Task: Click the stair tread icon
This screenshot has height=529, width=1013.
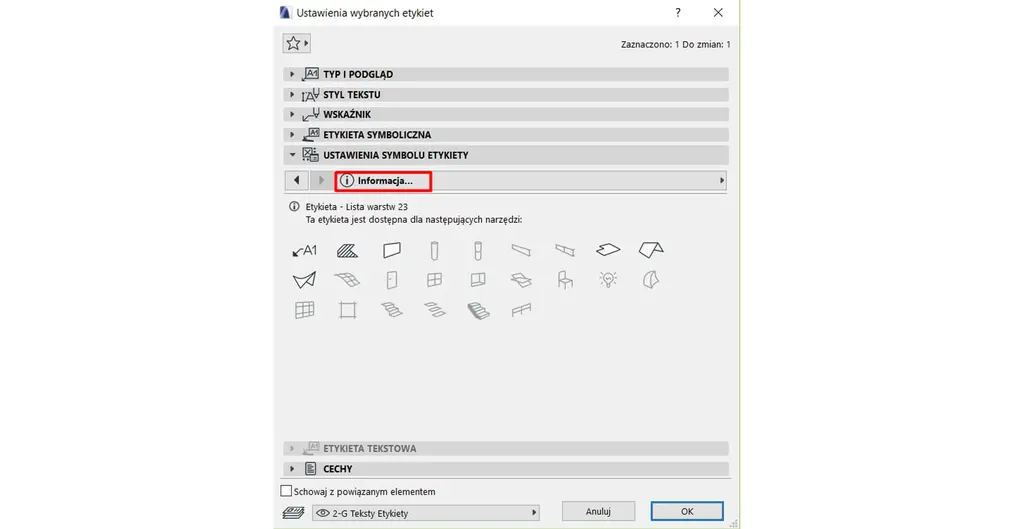Action: 435,310
